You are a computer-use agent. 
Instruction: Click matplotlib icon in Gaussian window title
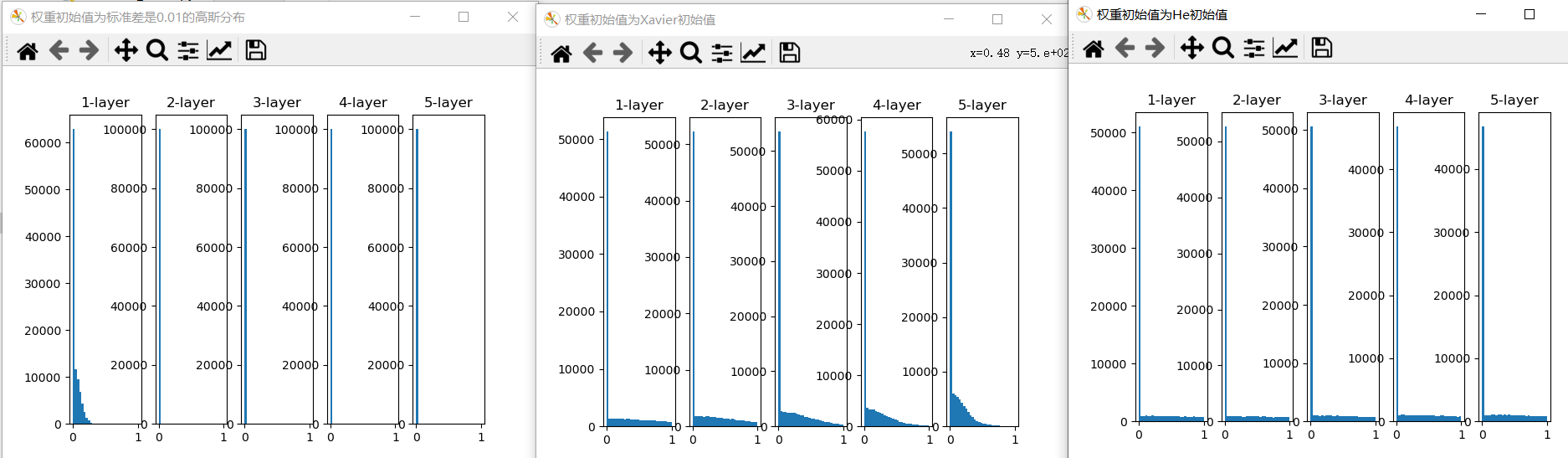pyautogui.click(x=18, y=17)
